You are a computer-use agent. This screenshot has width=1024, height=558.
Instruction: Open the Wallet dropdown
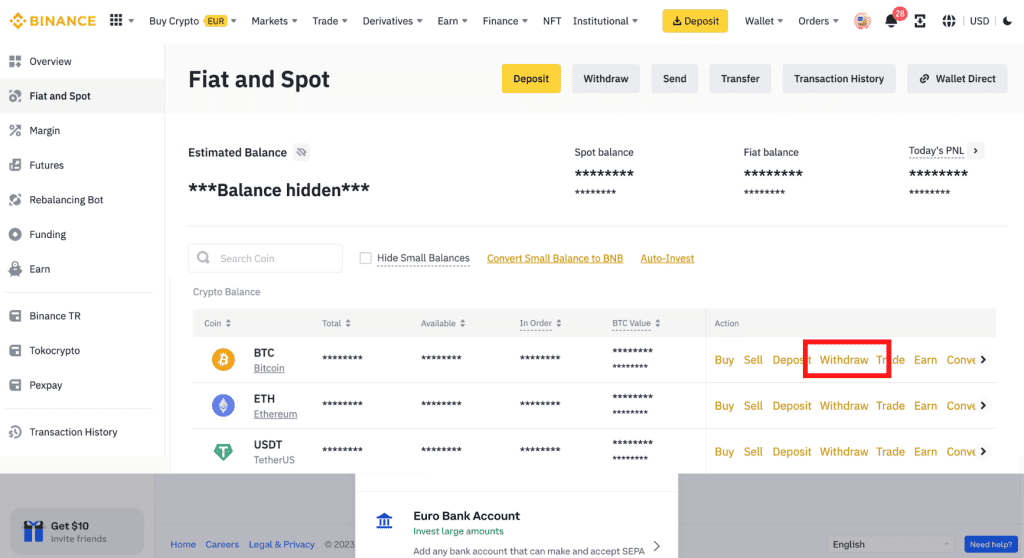click(763, 21)
